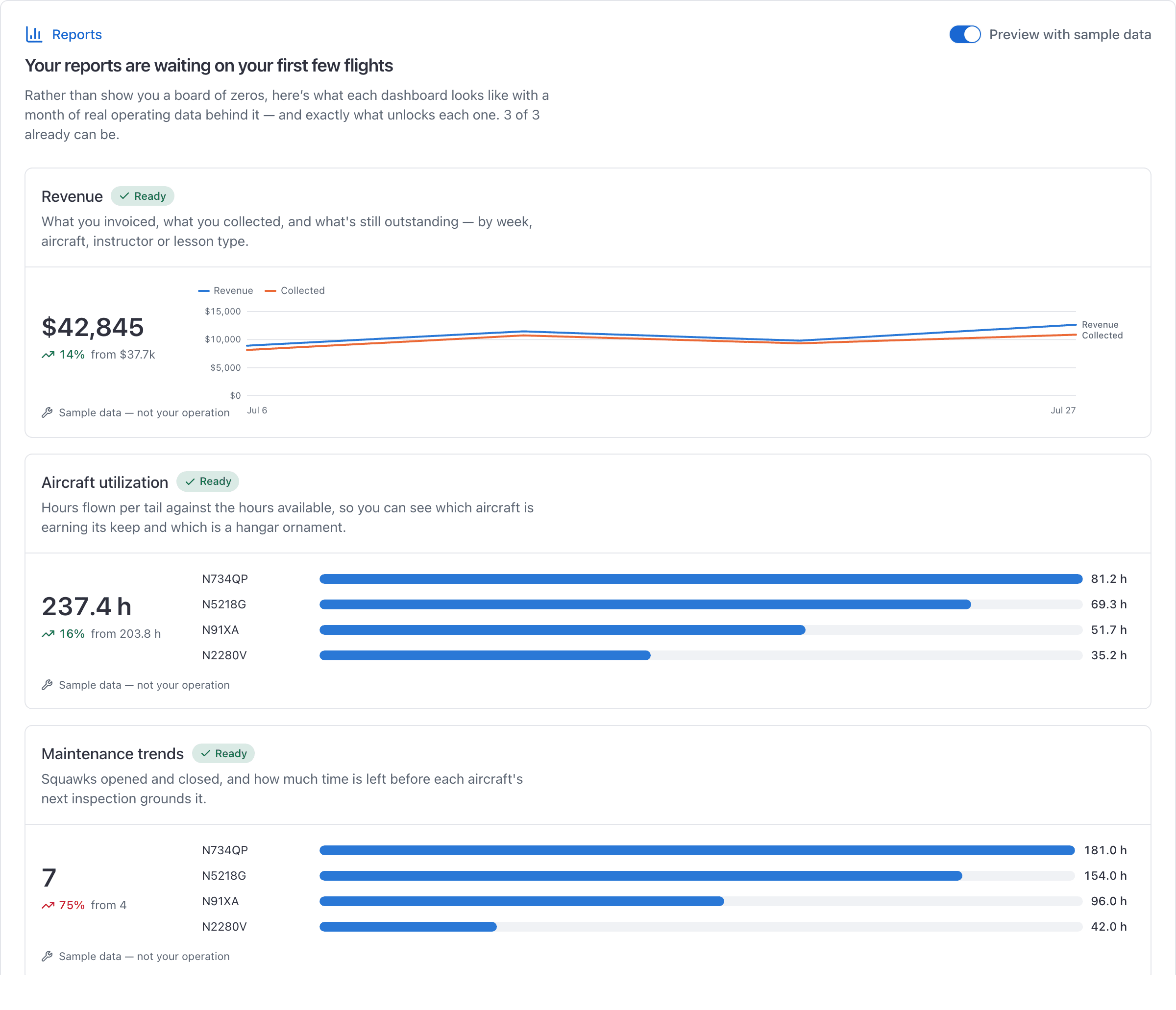The image size is (1176, 1010).
Task: Click the Preview with sample data label
Action: tap(1070, 35)
